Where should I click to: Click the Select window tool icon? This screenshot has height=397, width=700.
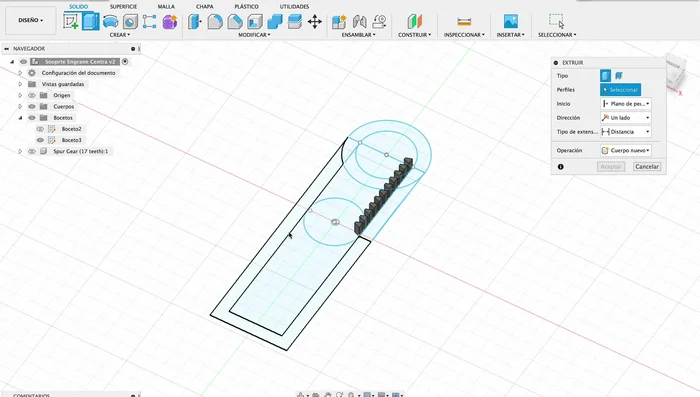[557, 21]
